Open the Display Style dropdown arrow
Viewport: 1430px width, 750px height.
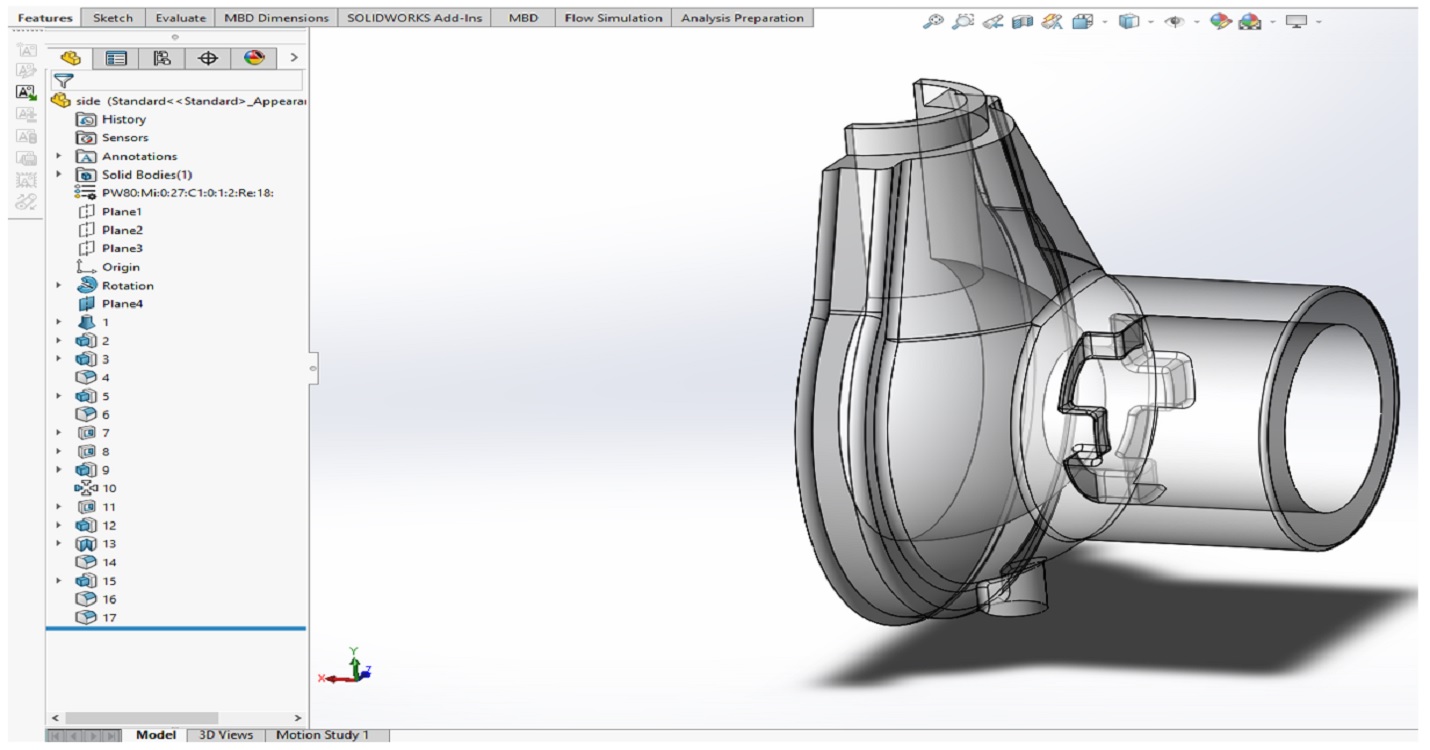pyautogui.click(x=1149, y=22)
